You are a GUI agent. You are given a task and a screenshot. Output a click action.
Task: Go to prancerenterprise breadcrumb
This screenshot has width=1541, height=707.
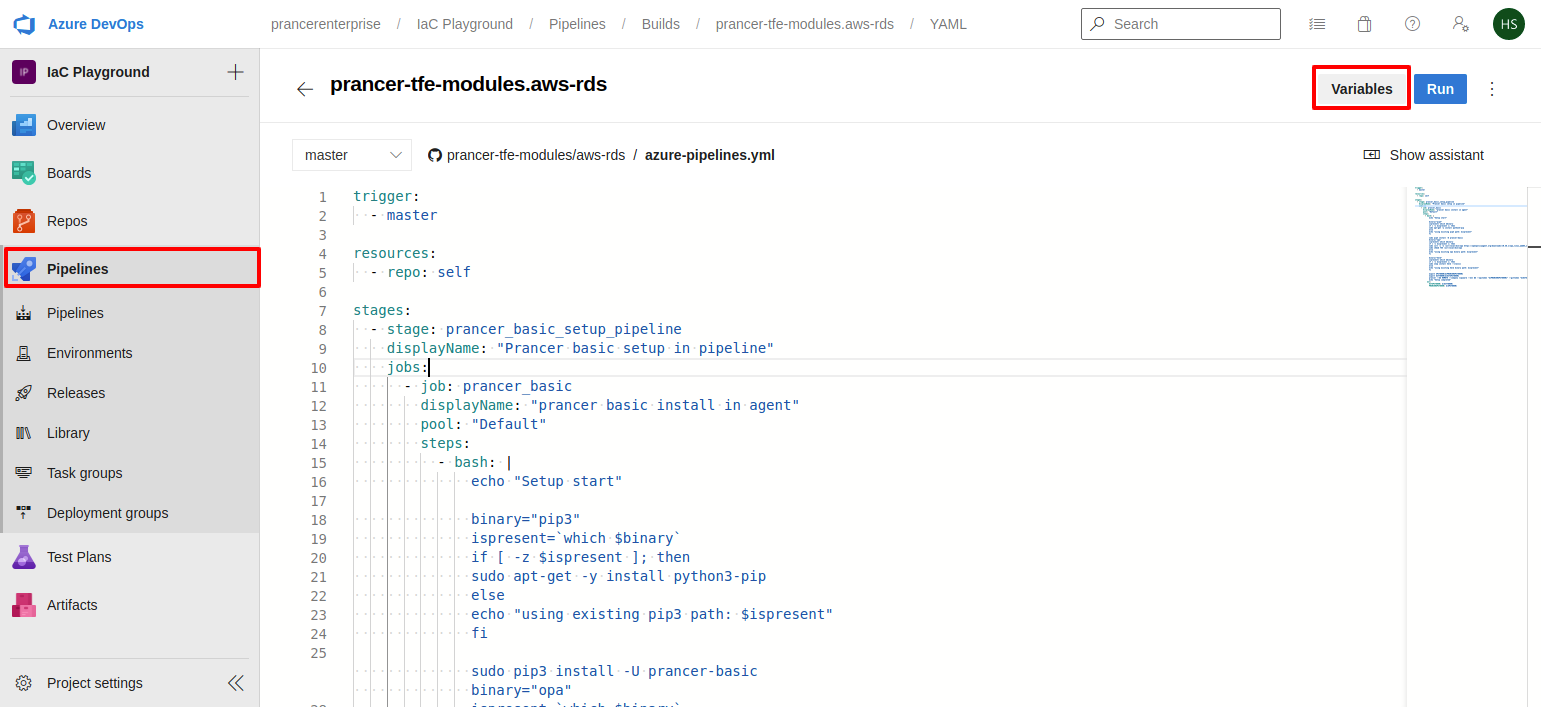pyautogui.click(x=326, y=24)
